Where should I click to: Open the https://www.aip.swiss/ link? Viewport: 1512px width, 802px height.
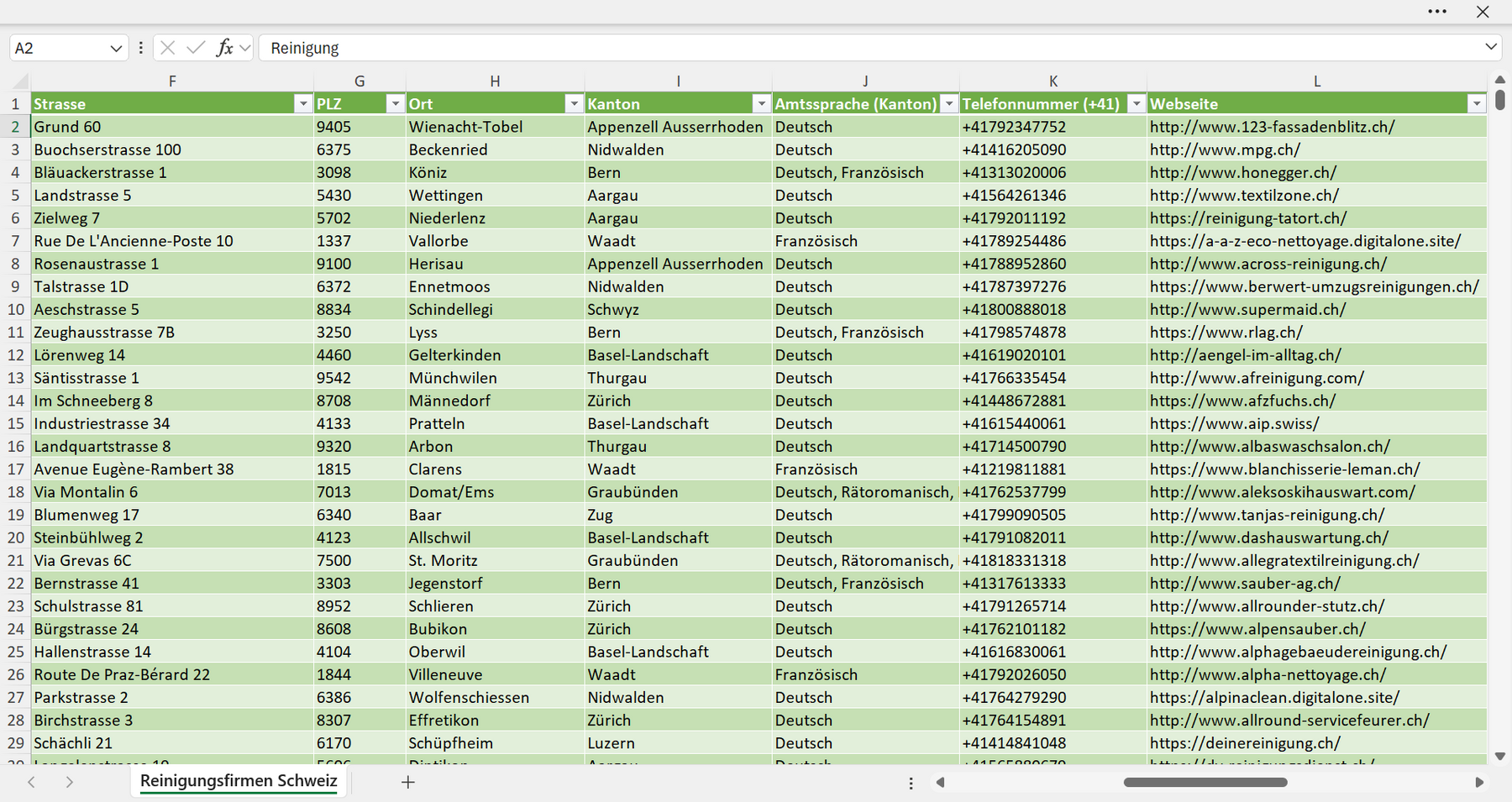pyautogui.click(x=1234, y=423)
